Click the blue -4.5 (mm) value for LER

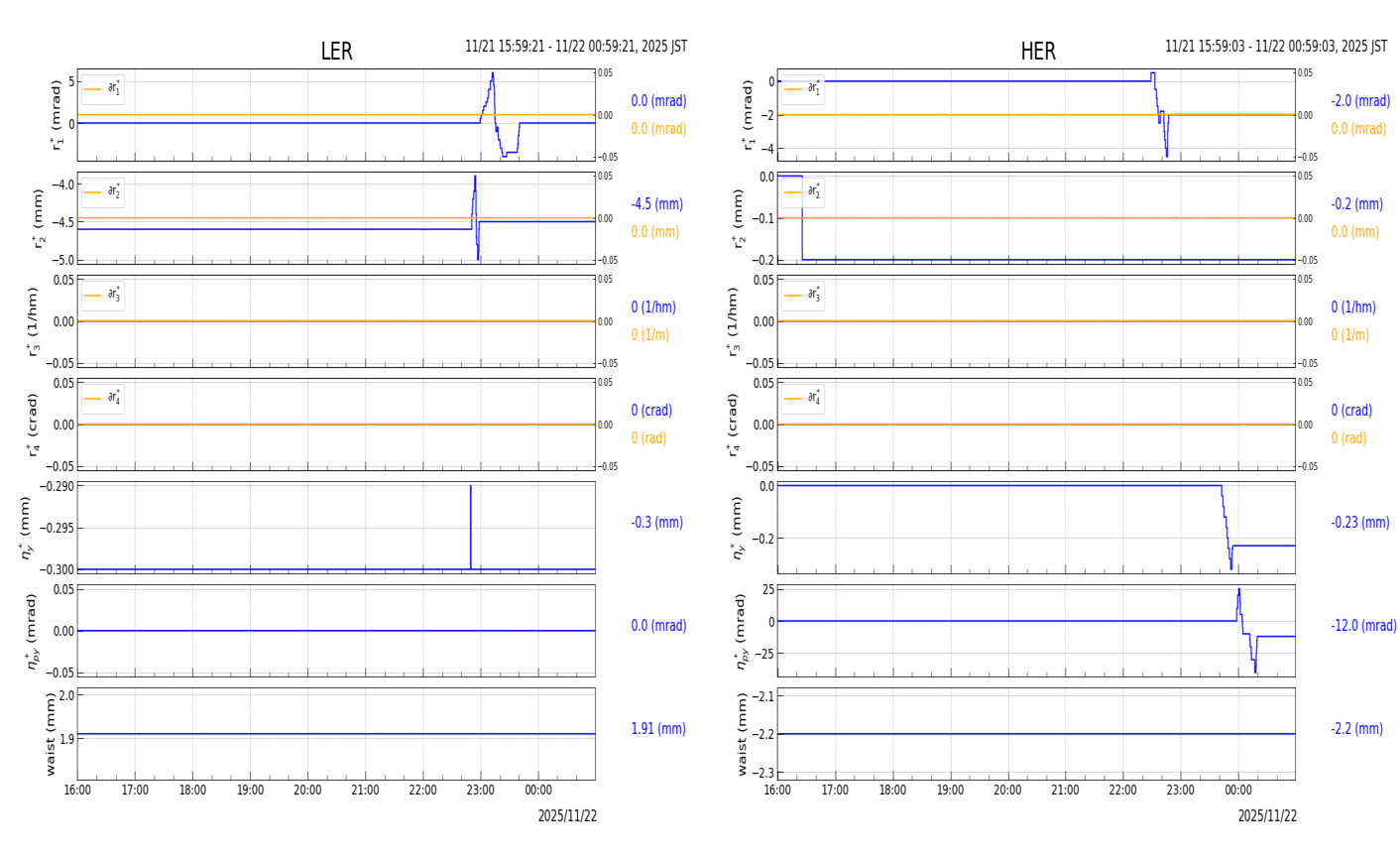(656, 204)
